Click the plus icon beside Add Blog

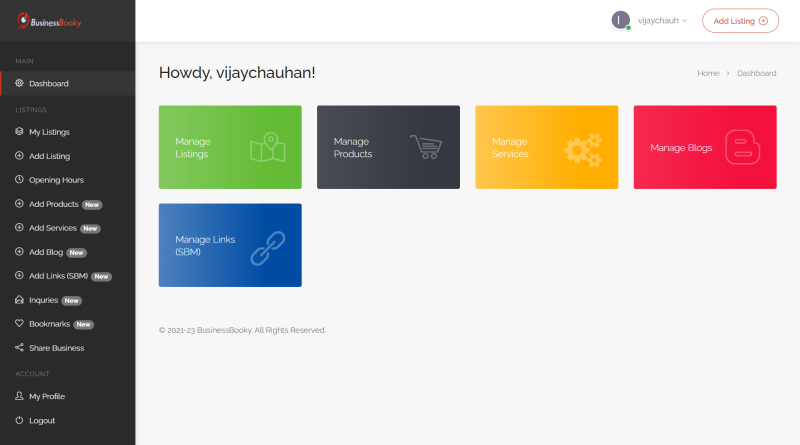[x=19, y=252]
